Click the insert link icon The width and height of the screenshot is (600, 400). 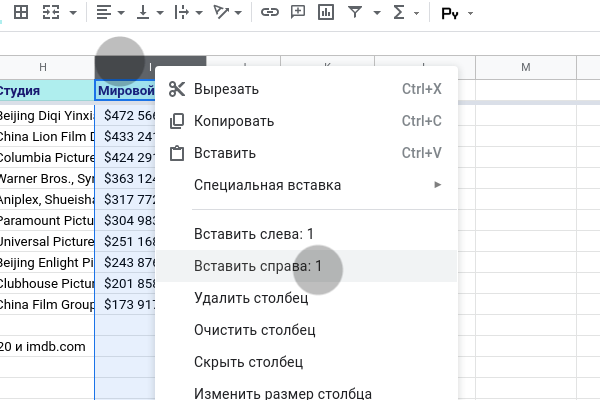point(269,13)
